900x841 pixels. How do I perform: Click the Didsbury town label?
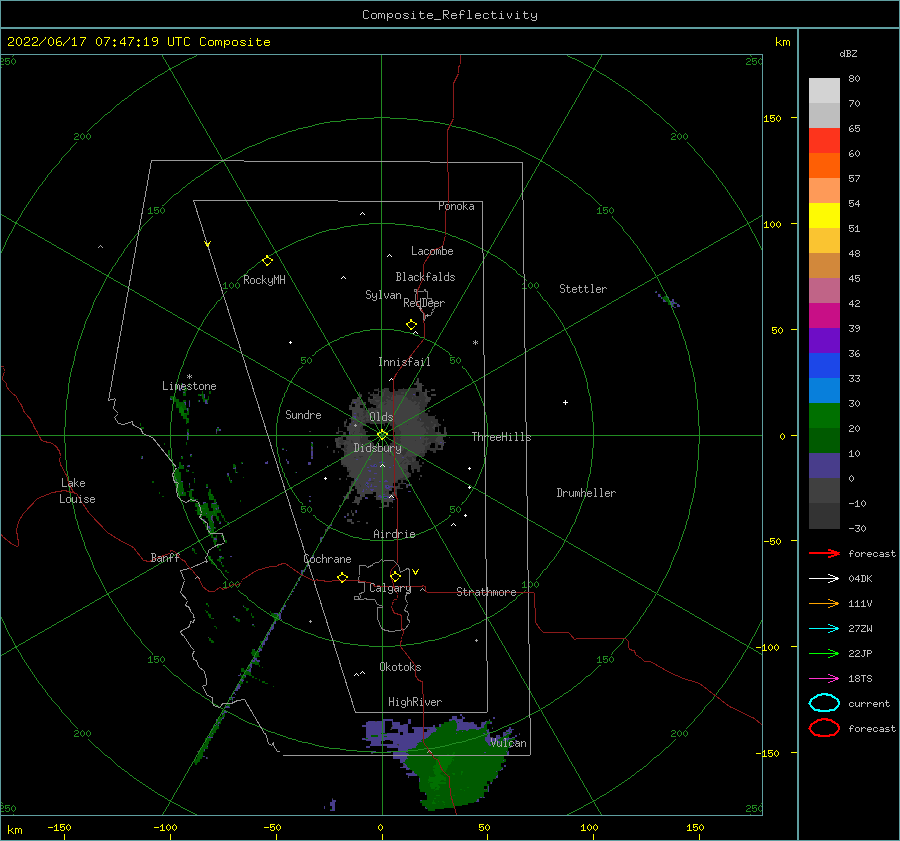point(378,448)
